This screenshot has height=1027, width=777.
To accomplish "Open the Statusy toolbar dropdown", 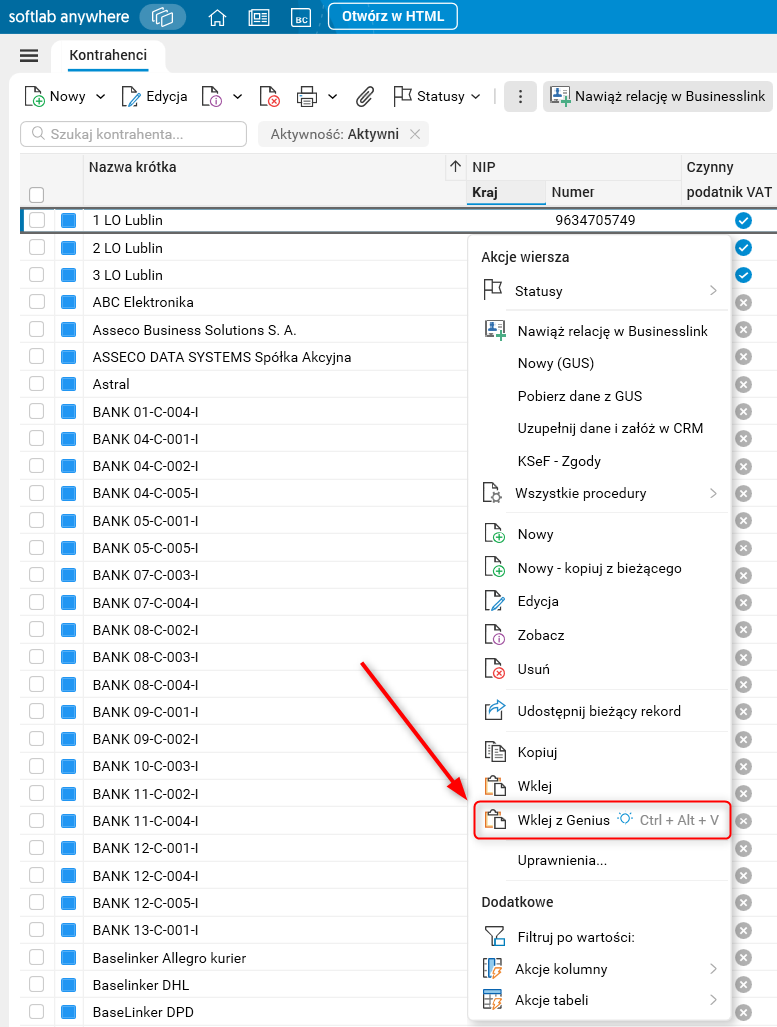I will [x=436, y=96].
